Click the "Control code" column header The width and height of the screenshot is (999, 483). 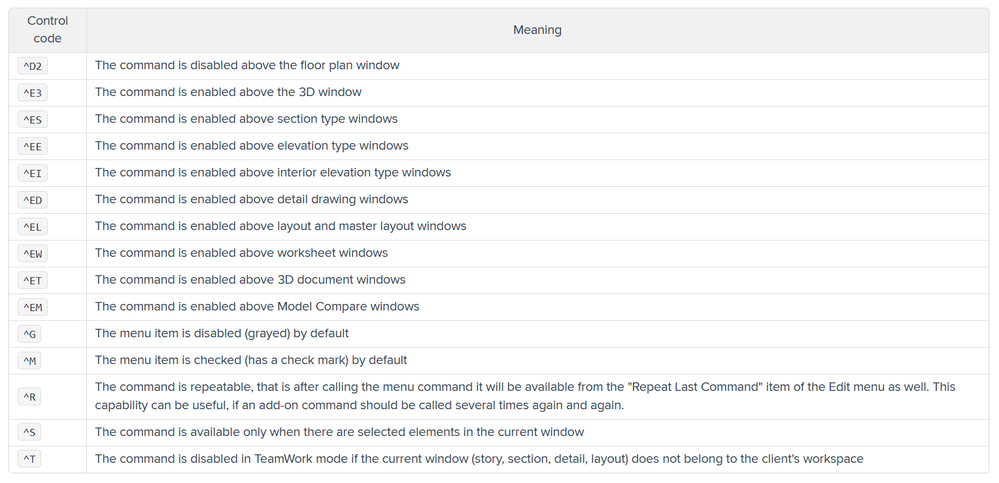click(47, 30)
